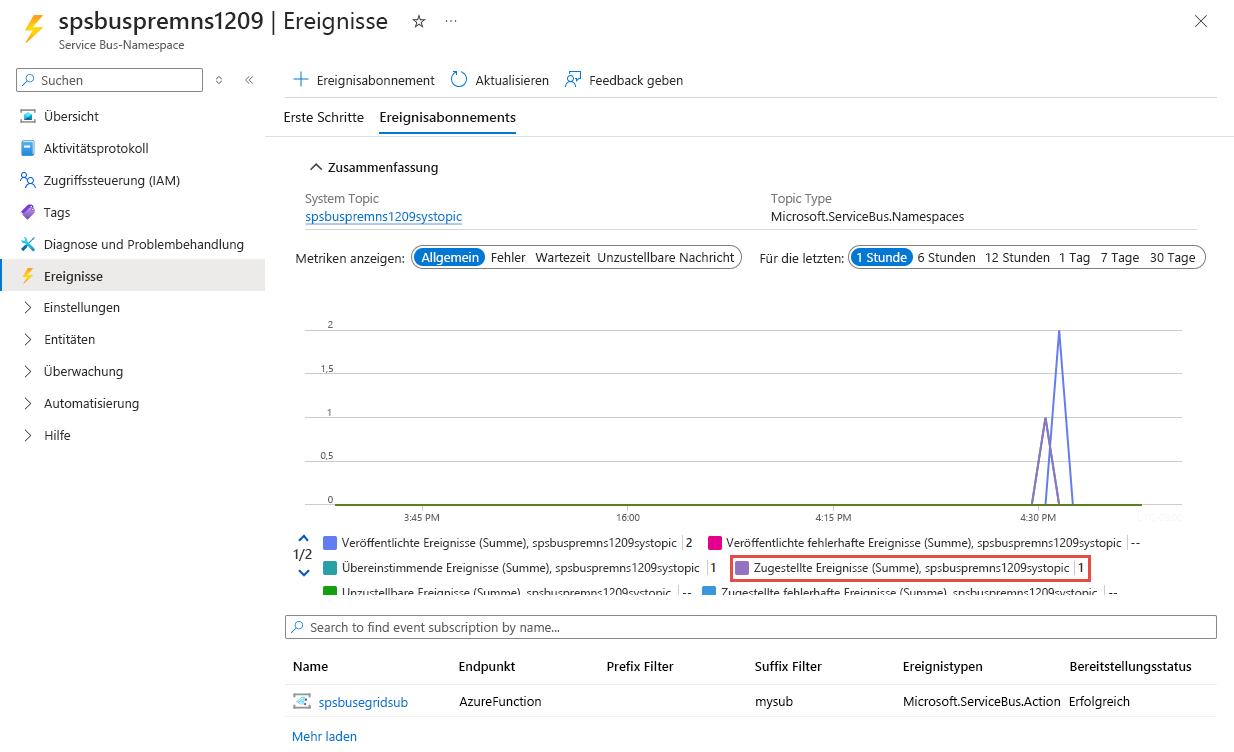Screen dimensions: 1234x752
Task: Click Zugestellte Ereignisse purple legend swatch
Action: point(742,568)
